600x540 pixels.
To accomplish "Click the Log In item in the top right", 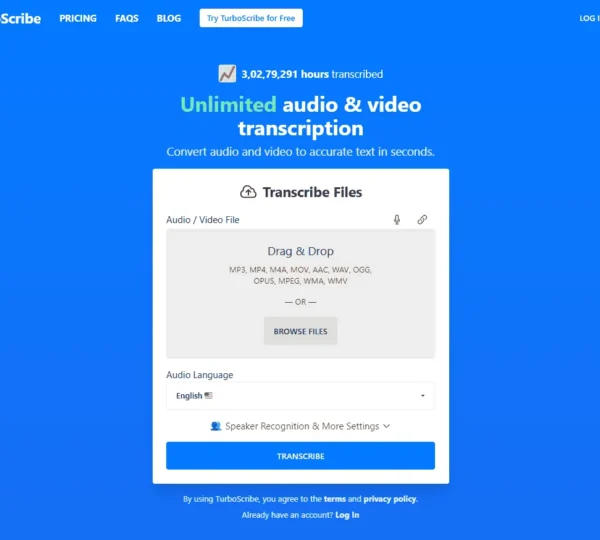I will [589, 18].
